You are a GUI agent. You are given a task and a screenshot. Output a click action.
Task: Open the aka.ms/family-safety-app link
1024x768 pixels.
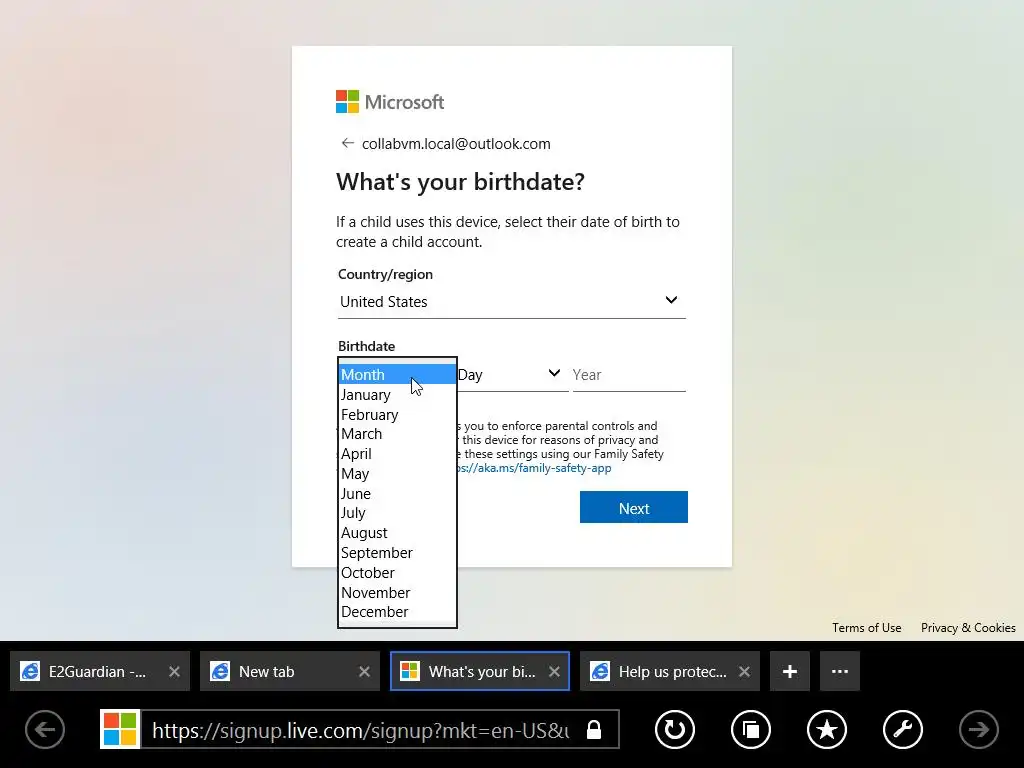[534, 468]
